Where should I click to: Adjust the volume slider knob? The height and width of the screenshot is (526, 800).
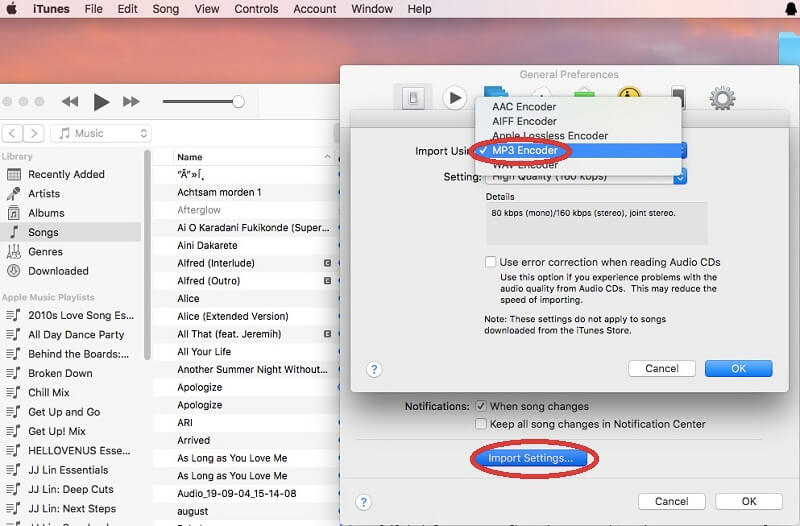[x=238, y=102]
